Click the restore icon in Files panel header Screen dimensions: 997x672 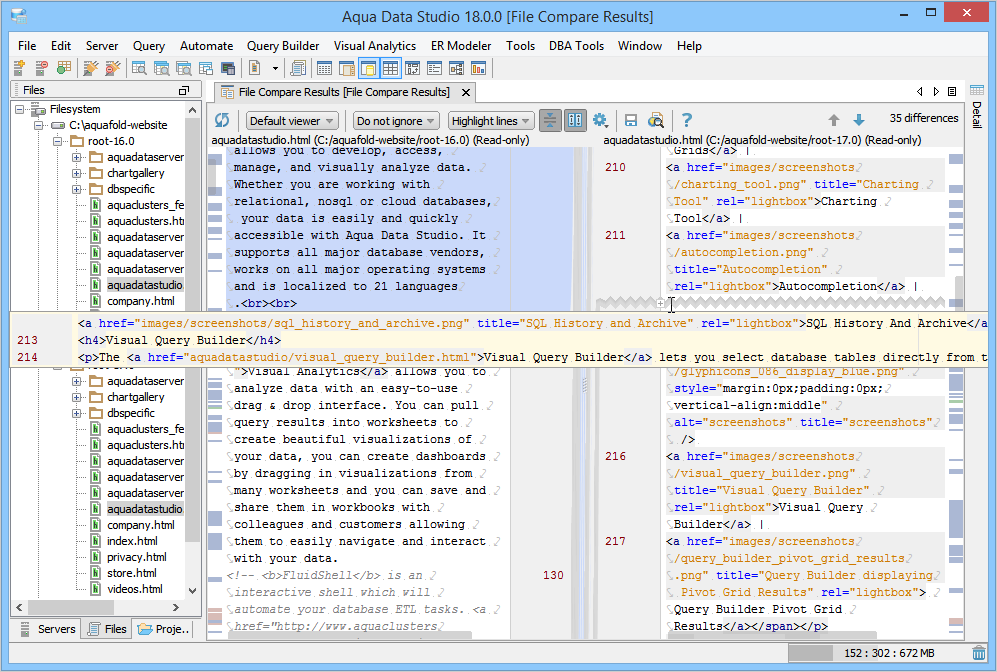(x=184, y=90)
